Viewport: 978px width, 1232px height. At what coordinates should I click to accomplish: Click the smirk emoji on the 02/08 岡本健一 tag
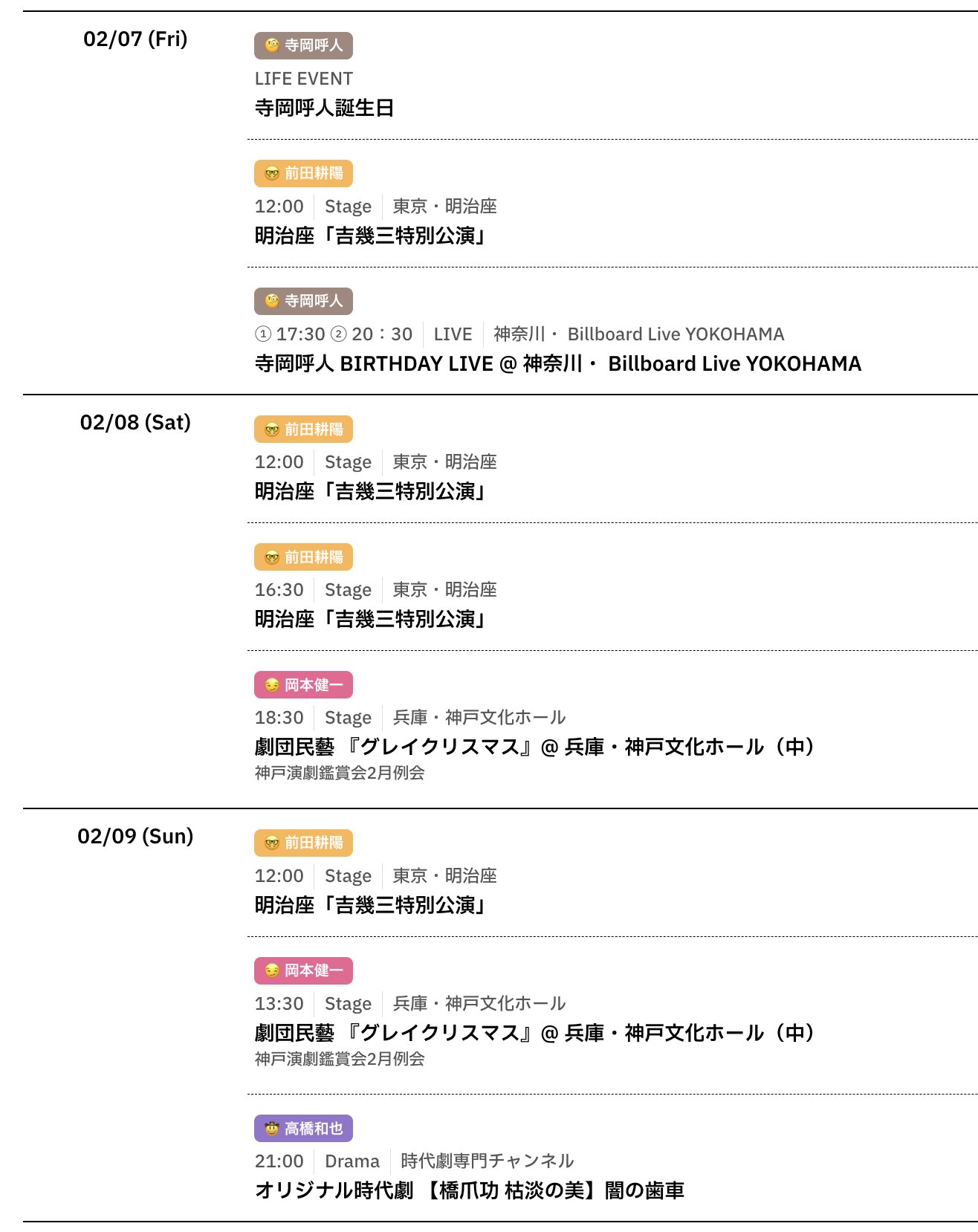[272, 685]
